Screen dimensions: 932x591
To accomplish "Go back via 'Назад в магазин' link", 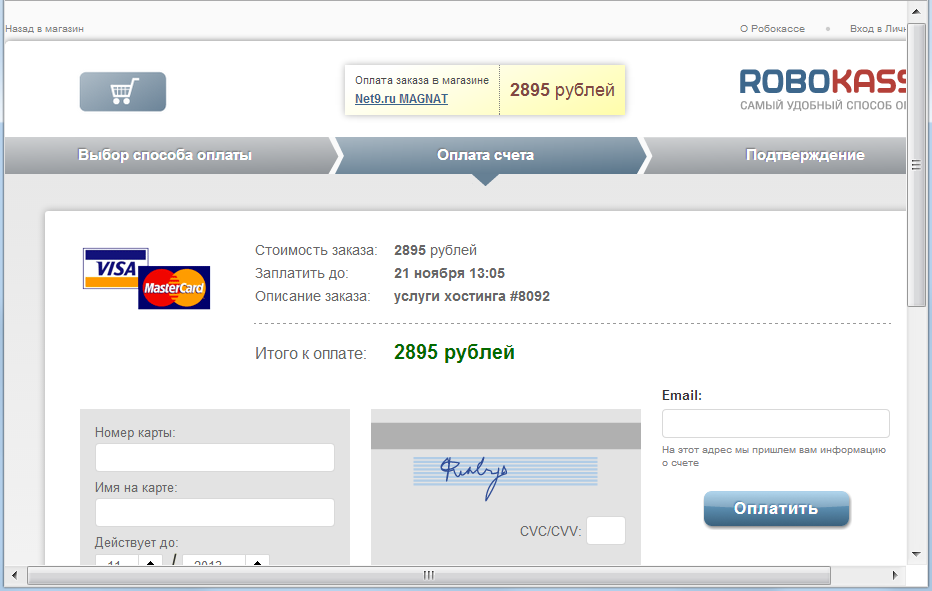I will (x=44, y=29).
